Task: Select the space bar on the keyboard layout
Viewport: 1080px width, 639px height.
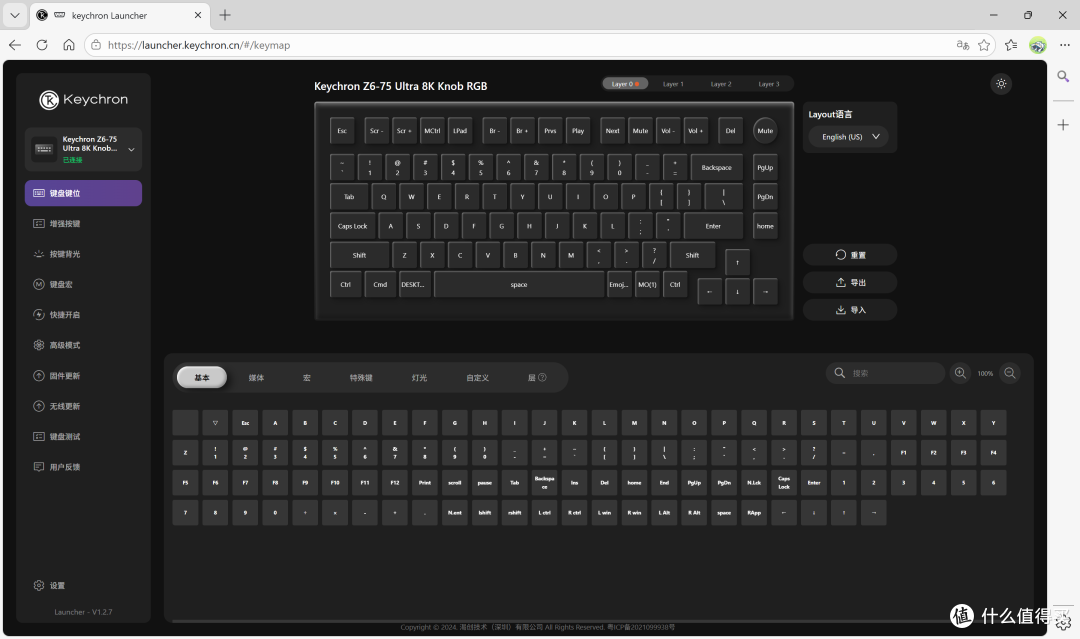Action: point(519,284)
